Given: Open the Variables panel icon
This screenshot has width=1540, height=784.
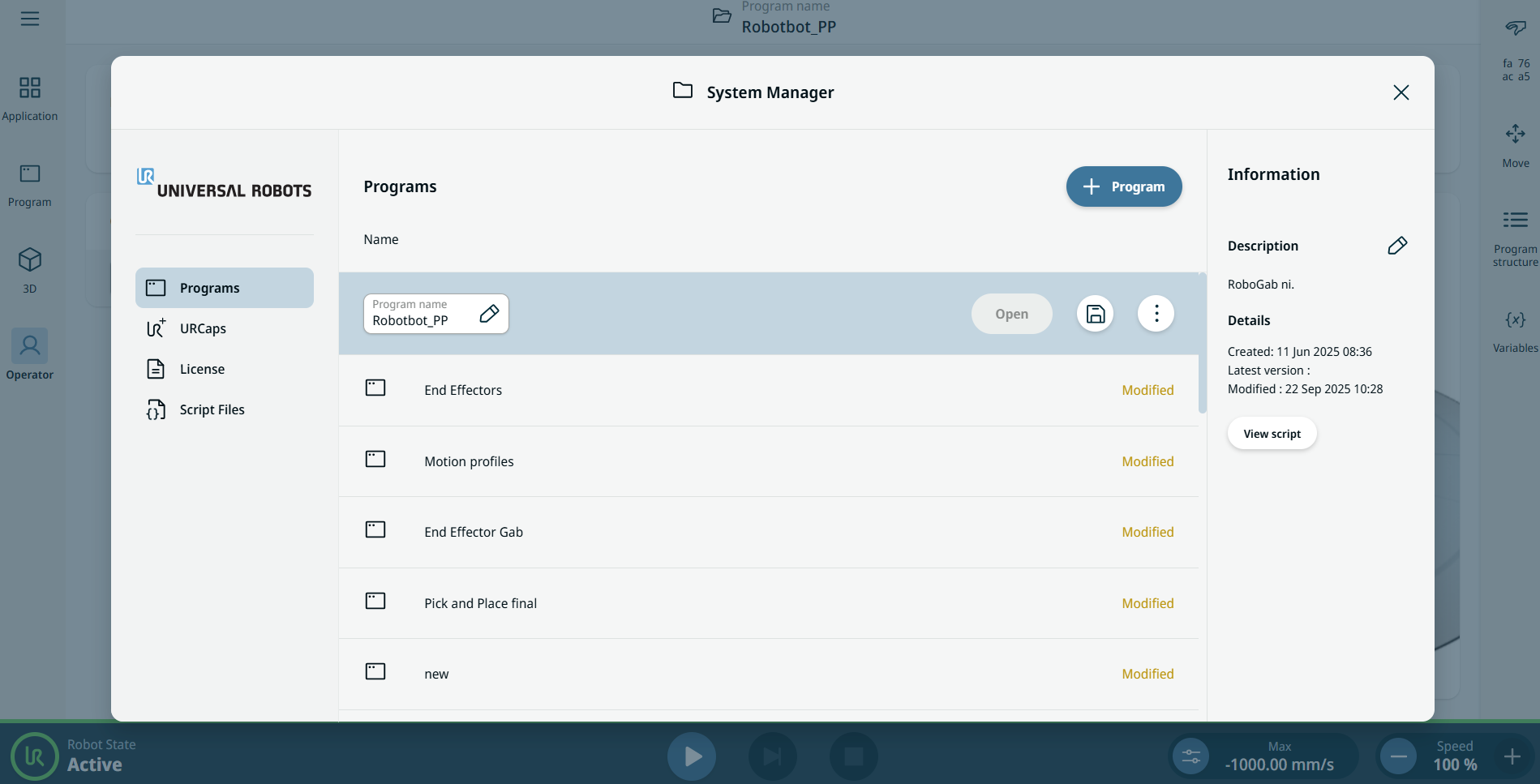Looking at the screenshot, I should 1515,320.
